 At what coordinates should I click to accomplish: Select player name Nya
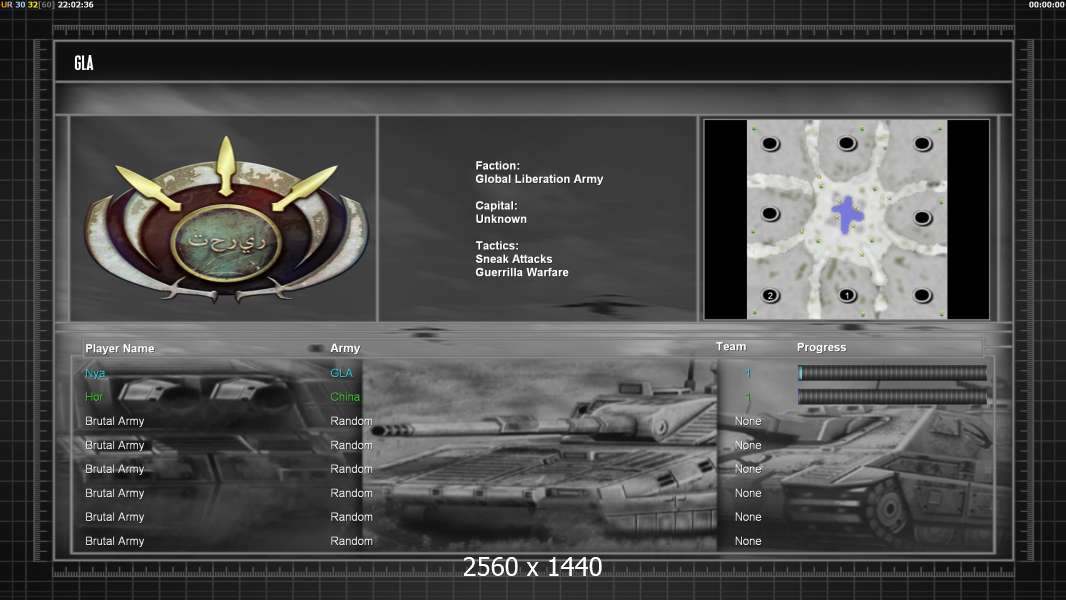95,373
